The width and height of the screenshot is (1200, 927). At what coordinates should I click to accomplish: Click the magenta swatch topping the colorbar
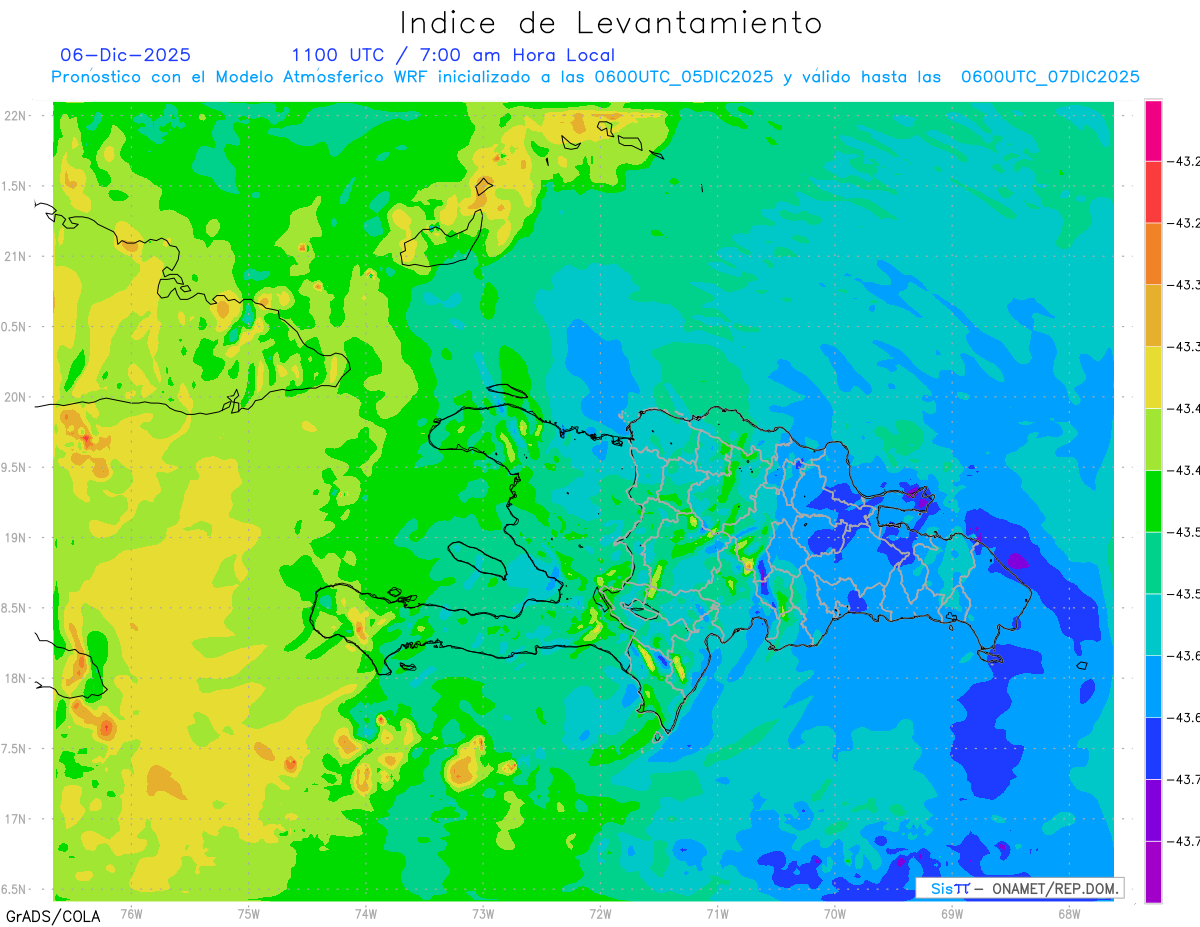[1153, 130]
